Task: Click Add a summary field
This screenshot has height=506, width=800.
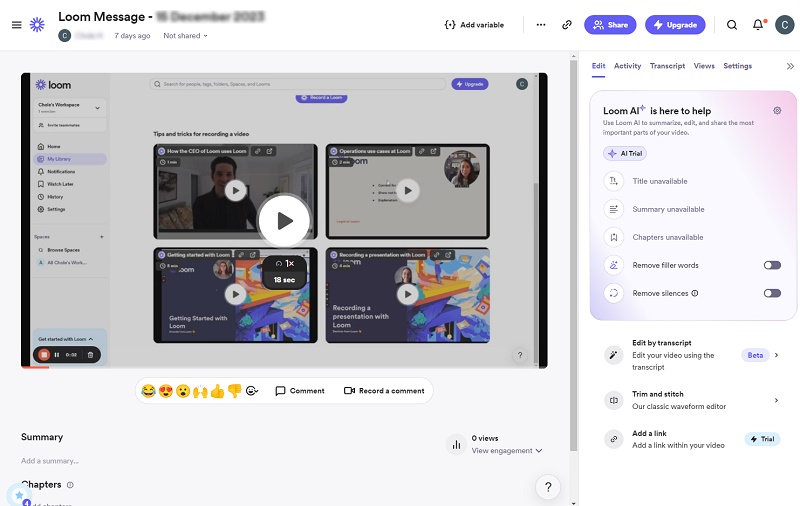Action: (50, 461)
